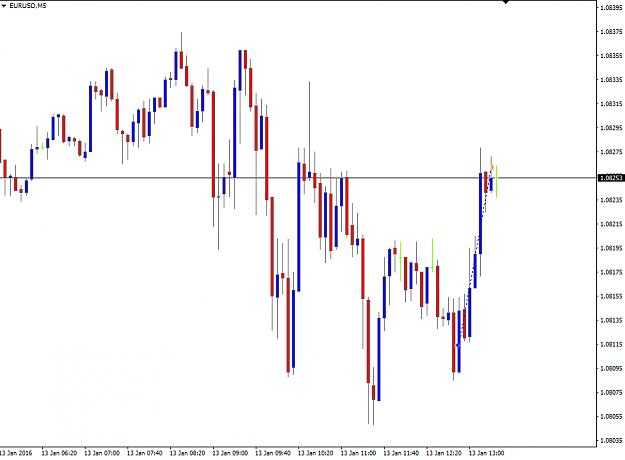Image resolution: width=625 pixels, height=460 pixels.
Task: Click the 1.08315 price scale label
Action: pyautogui.click(x=611, y=104)
